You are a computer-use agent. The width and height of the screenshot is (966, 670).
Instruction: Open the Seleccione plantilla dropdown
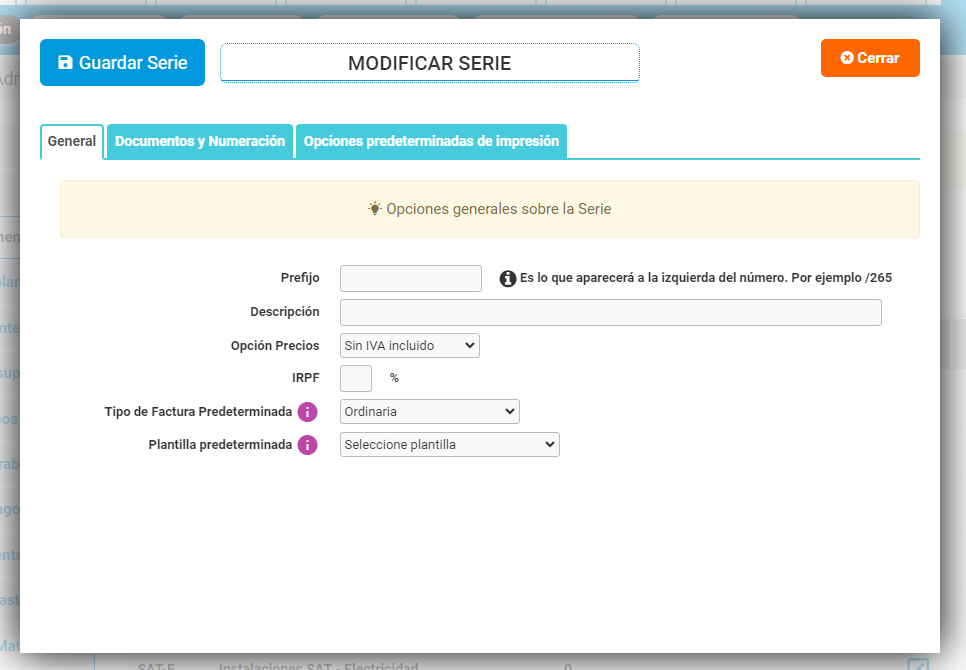(x=449, y=444)
